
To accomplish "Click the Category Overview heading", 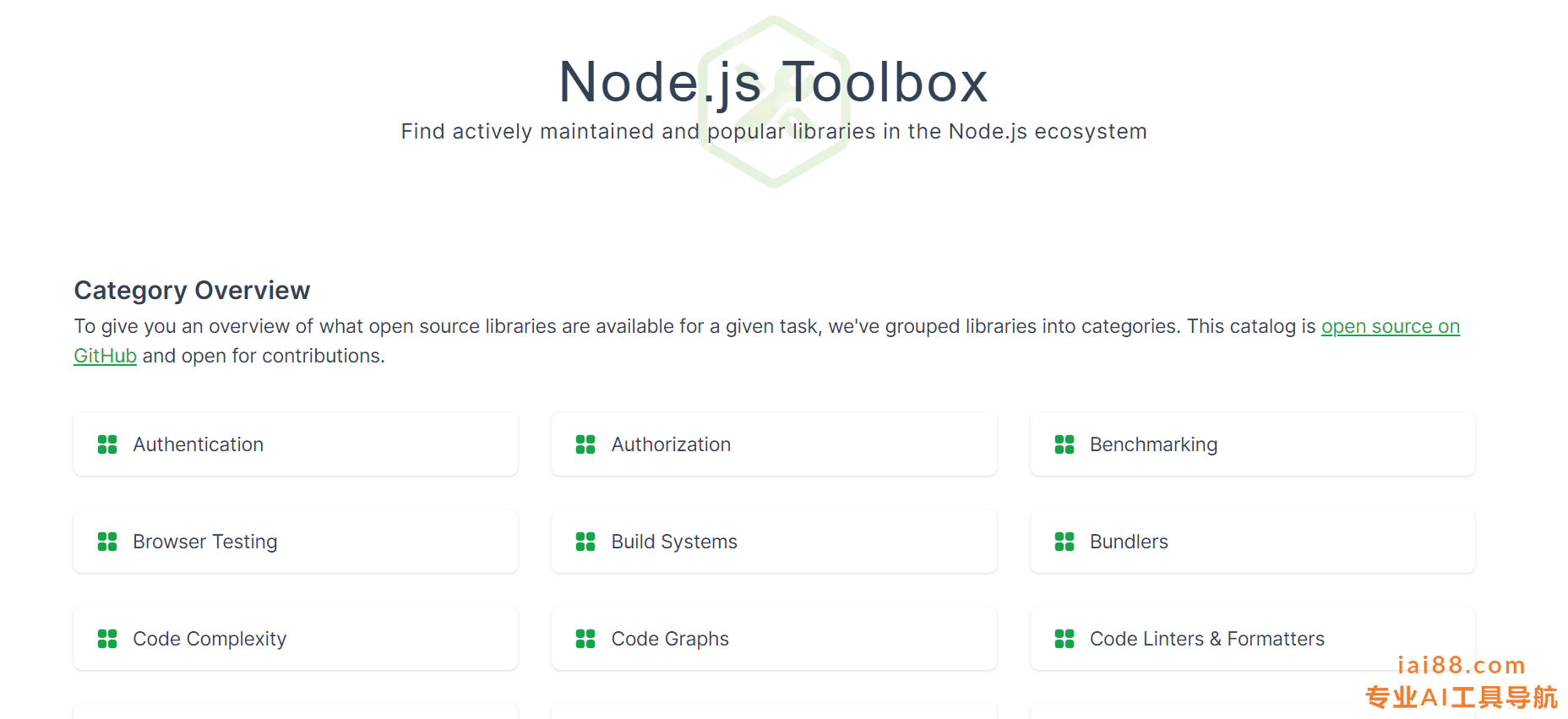I will click(x=192, y=290).
